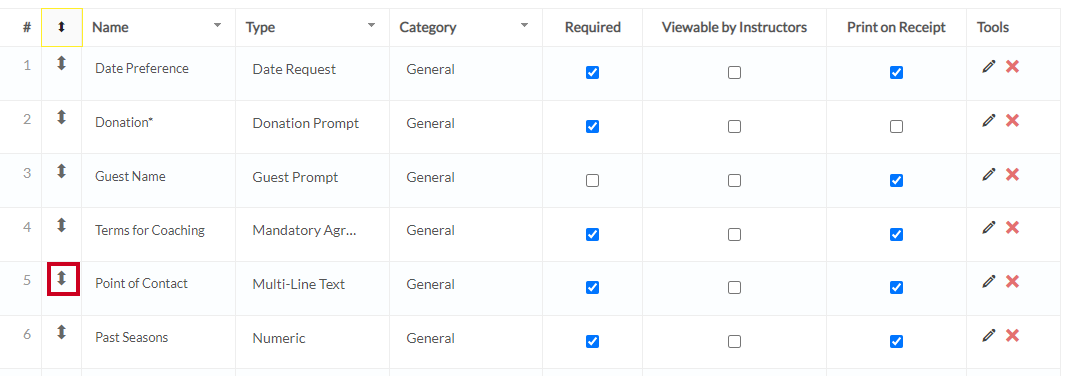Delete the Donation row using red X
Image resolution: width=1068 pixels, height=376 pixels.
click(x=1012, y=121)
